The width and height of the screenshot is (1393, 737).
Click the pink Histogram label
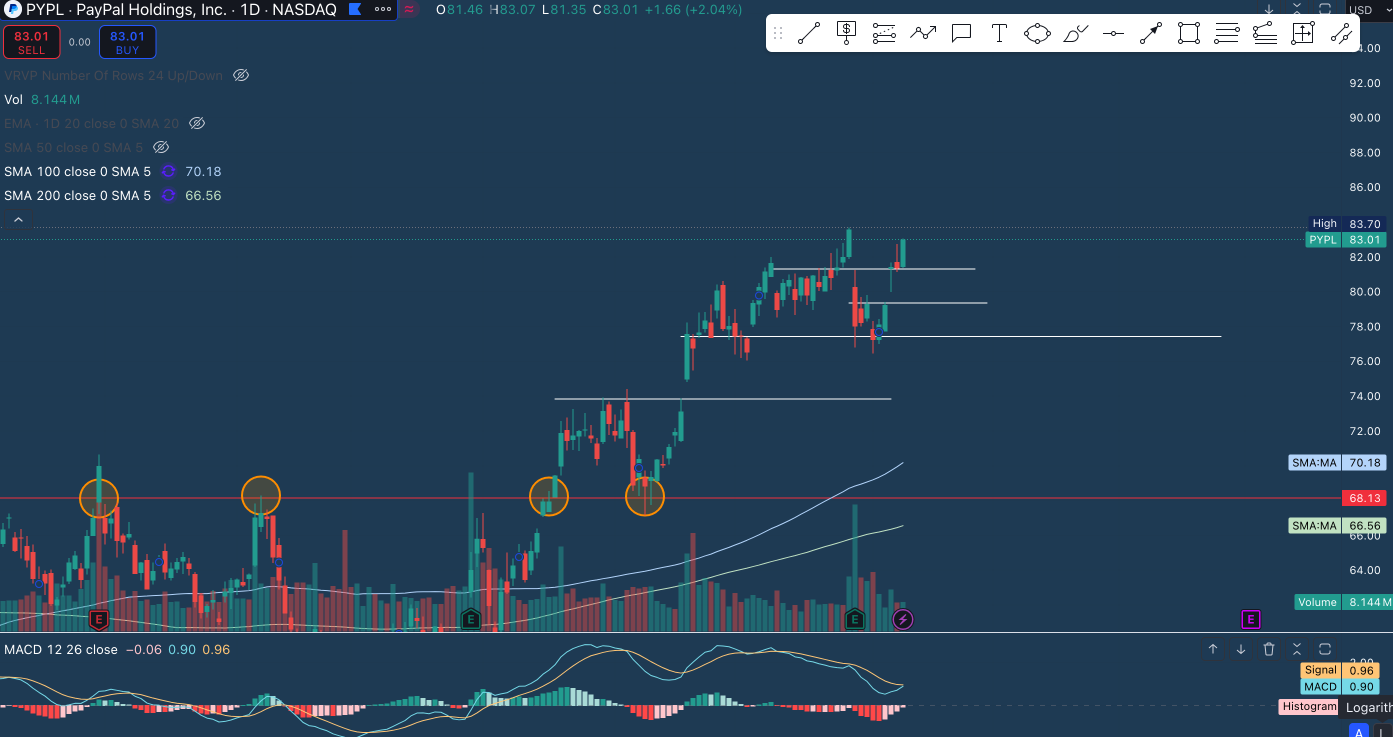pyautogui.click(x=1309, y=706)
